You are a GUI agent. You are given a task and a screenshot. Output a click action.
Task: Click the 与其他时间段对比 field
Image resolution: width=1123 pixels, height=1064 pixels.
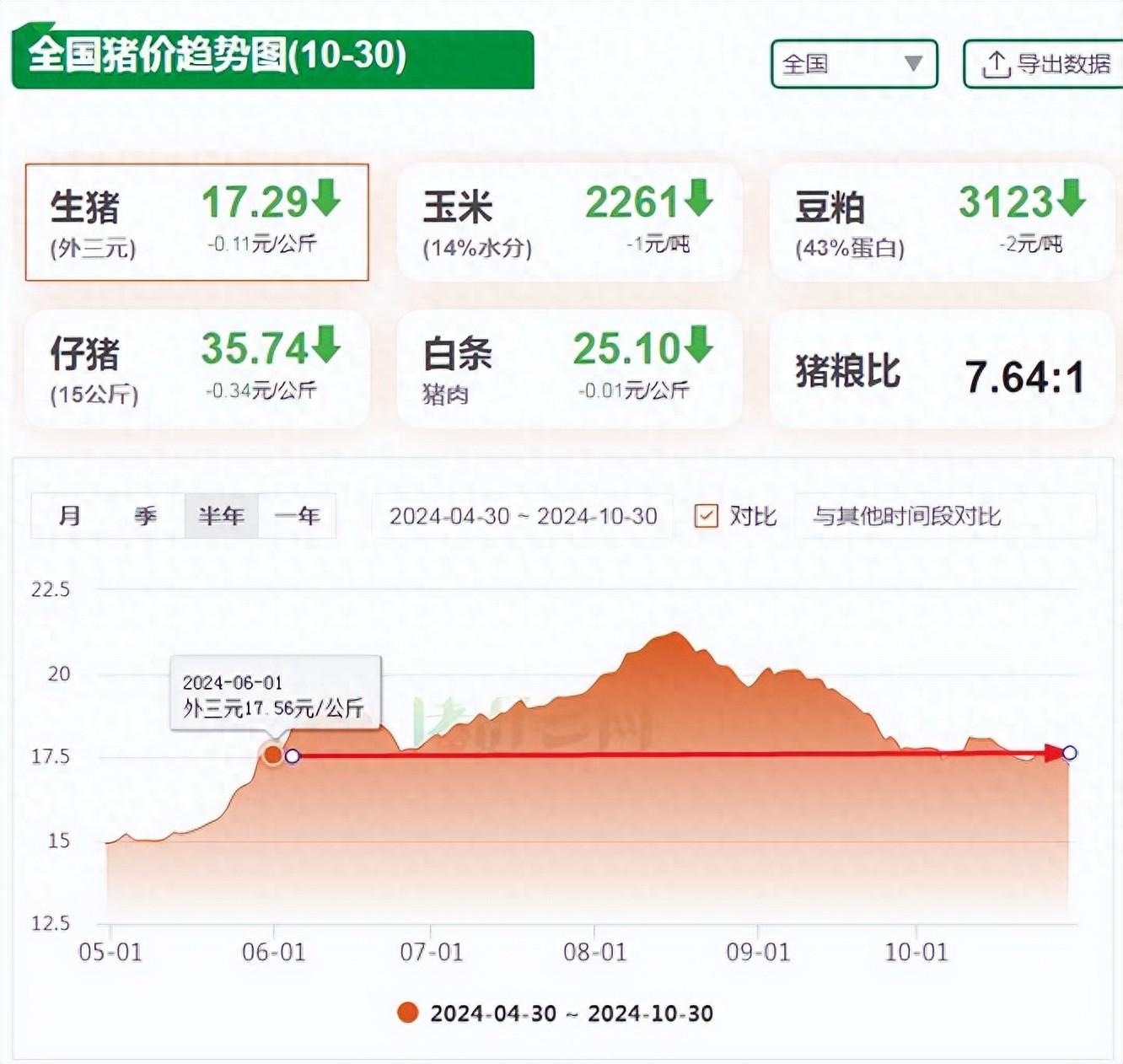click(x=945, y=516)
